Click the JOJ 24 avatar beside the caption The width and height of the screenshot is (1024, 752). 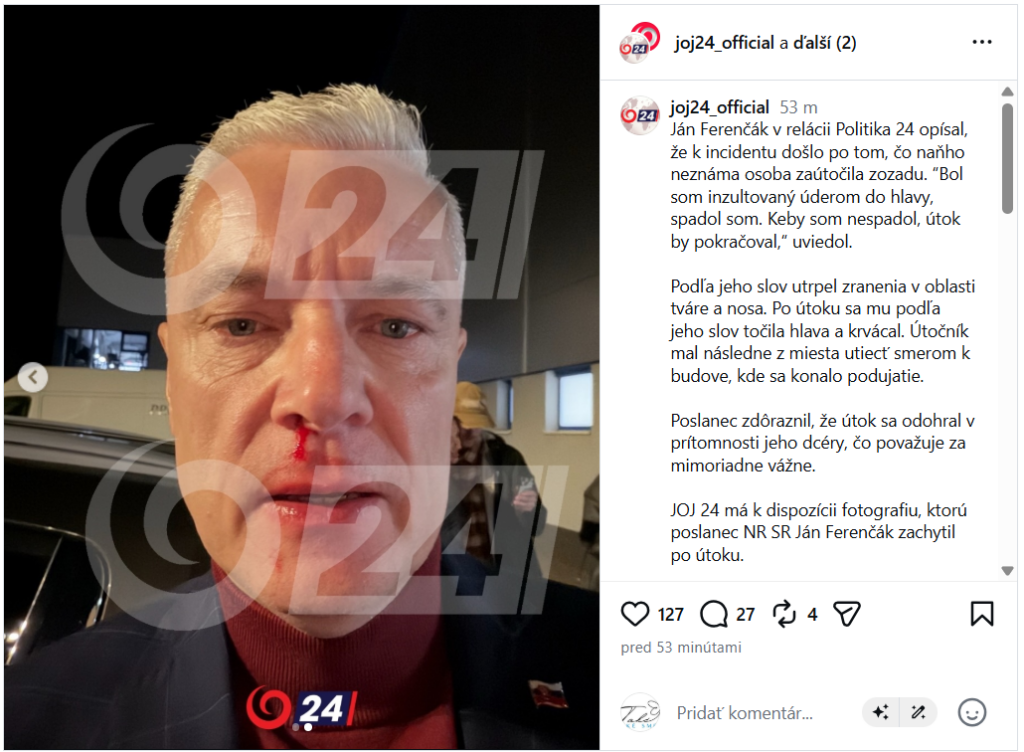(639, 116)
